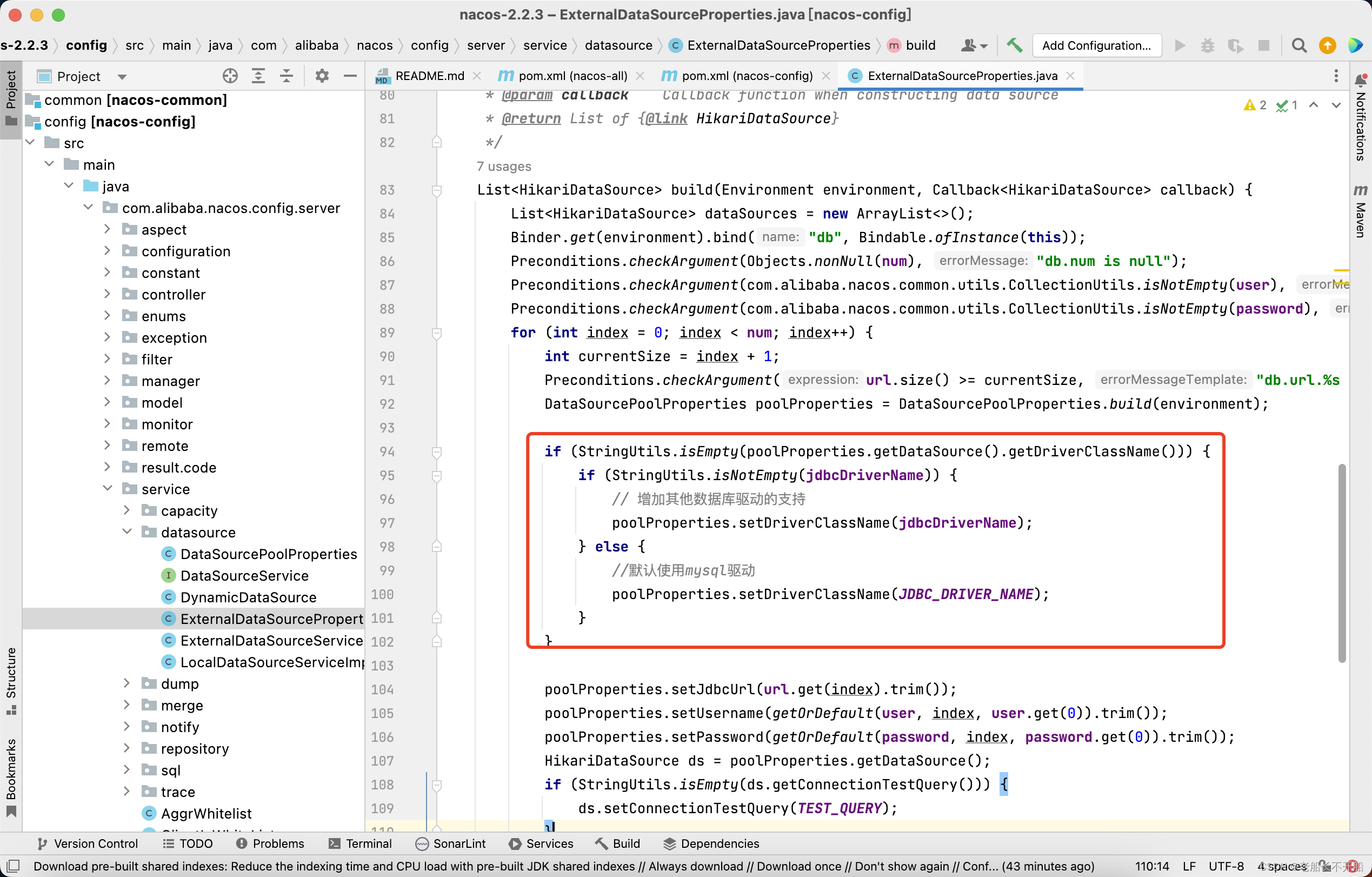
Task: Click the Run arrow icon
Action: coord(1180,45)
